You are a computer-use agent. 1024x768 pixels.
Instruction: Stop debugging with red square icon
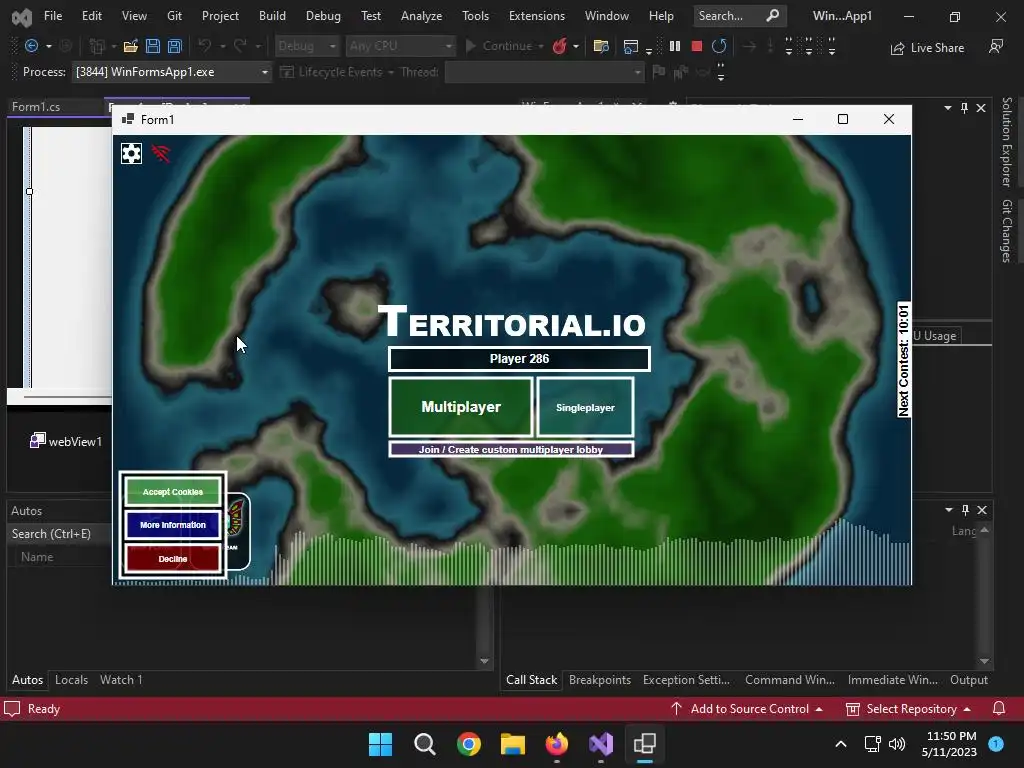tap(697, 46)
